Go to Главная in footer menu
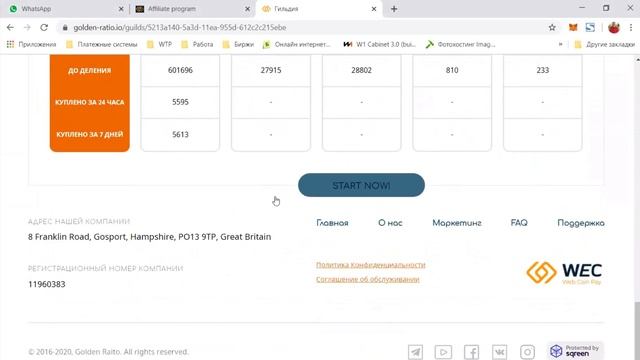640x360 pixels. pyautogui.click(x=332, y=223)
